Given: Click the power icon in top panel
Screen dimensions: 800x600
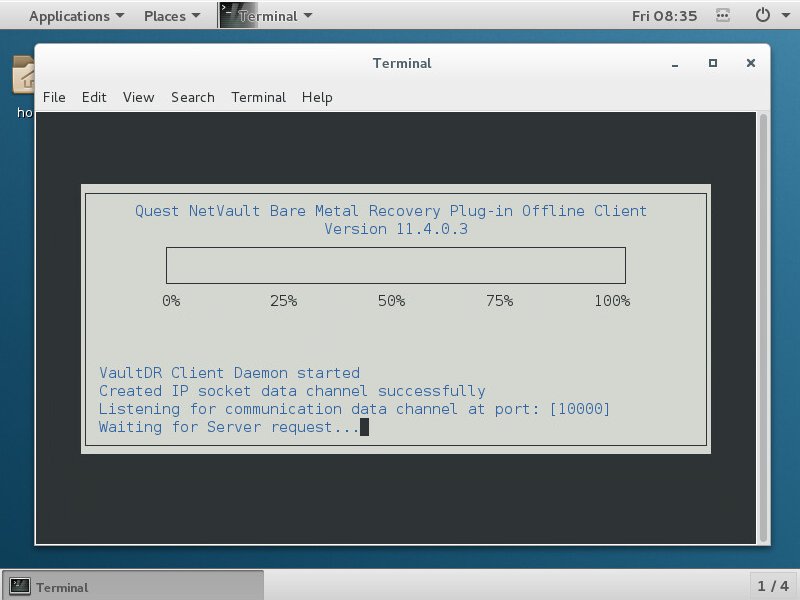Looking at the screenshot, I should [x=762, y=15].
